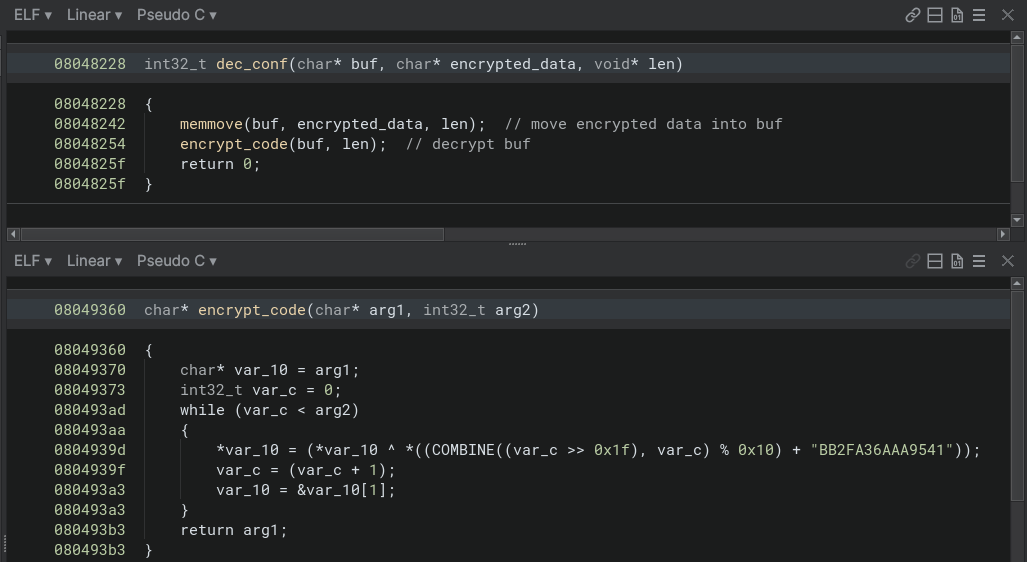Click the memmove function call
Screen dimensions: 1027x562
pos(211,124)
